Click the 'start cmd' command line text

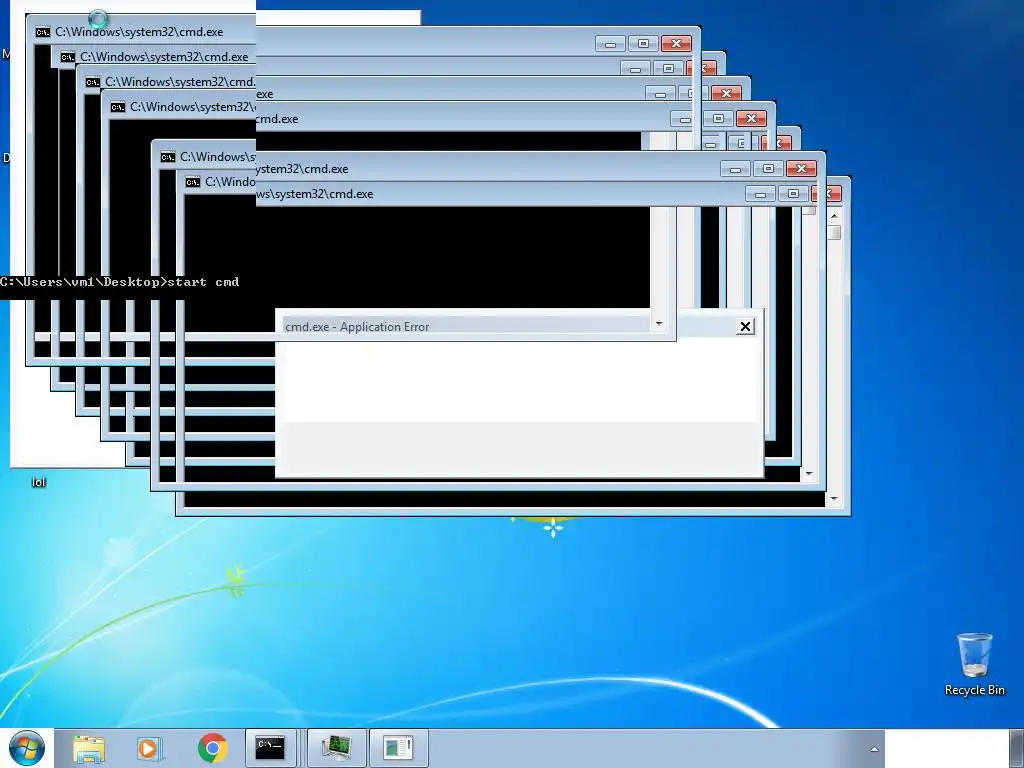tap(203, 282)
